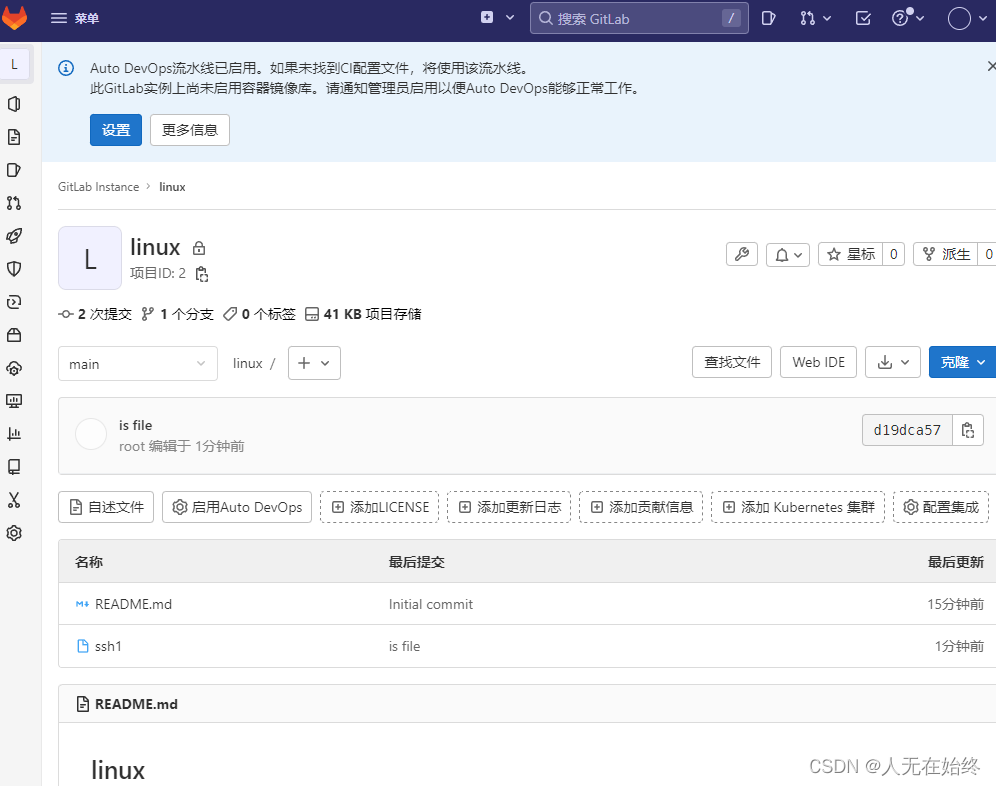Image resolution: width=996 pixels, height=786 pixels.
Task: Open security shield sidebar icon
Action: coord(14,269)
